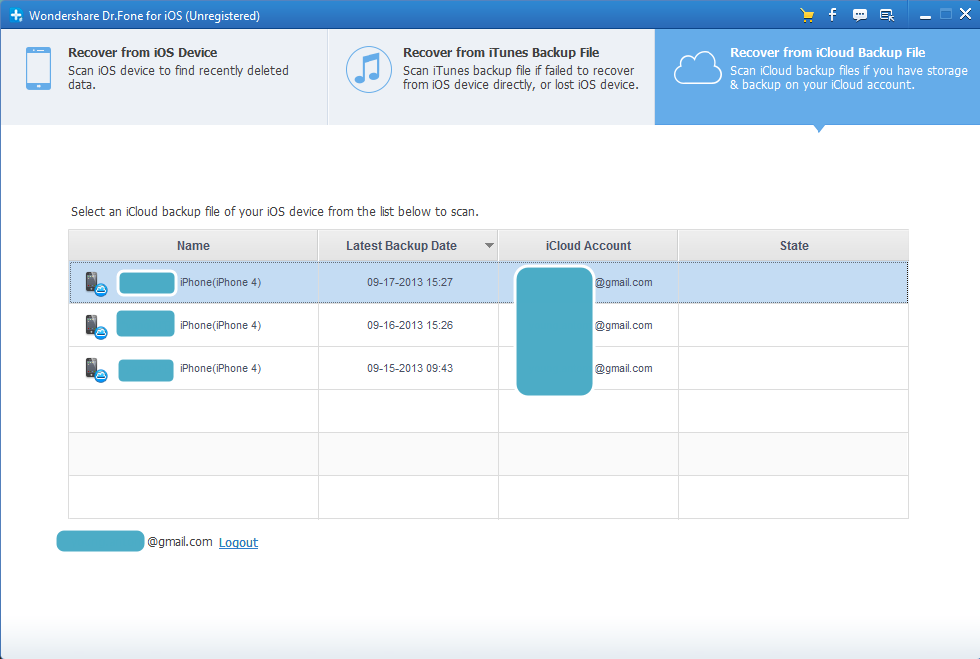Click @gmail.com account in 09-17 row

point(624,282)
